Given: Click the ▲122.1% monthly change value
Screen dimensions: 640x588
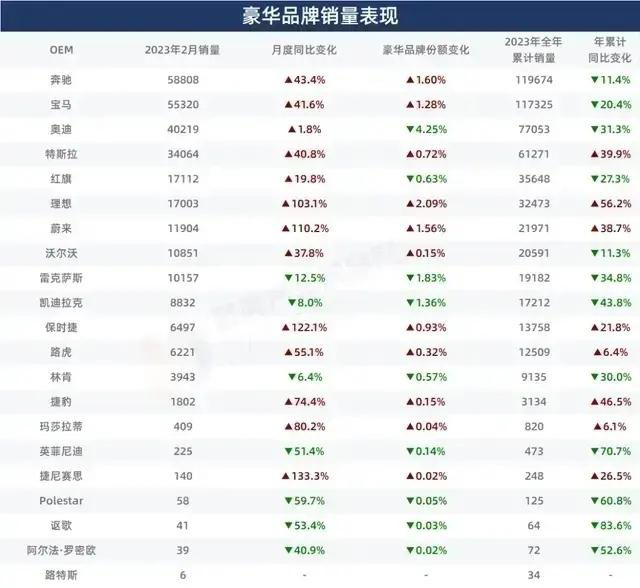Looking at the screenshot, I should pos(304,328).
